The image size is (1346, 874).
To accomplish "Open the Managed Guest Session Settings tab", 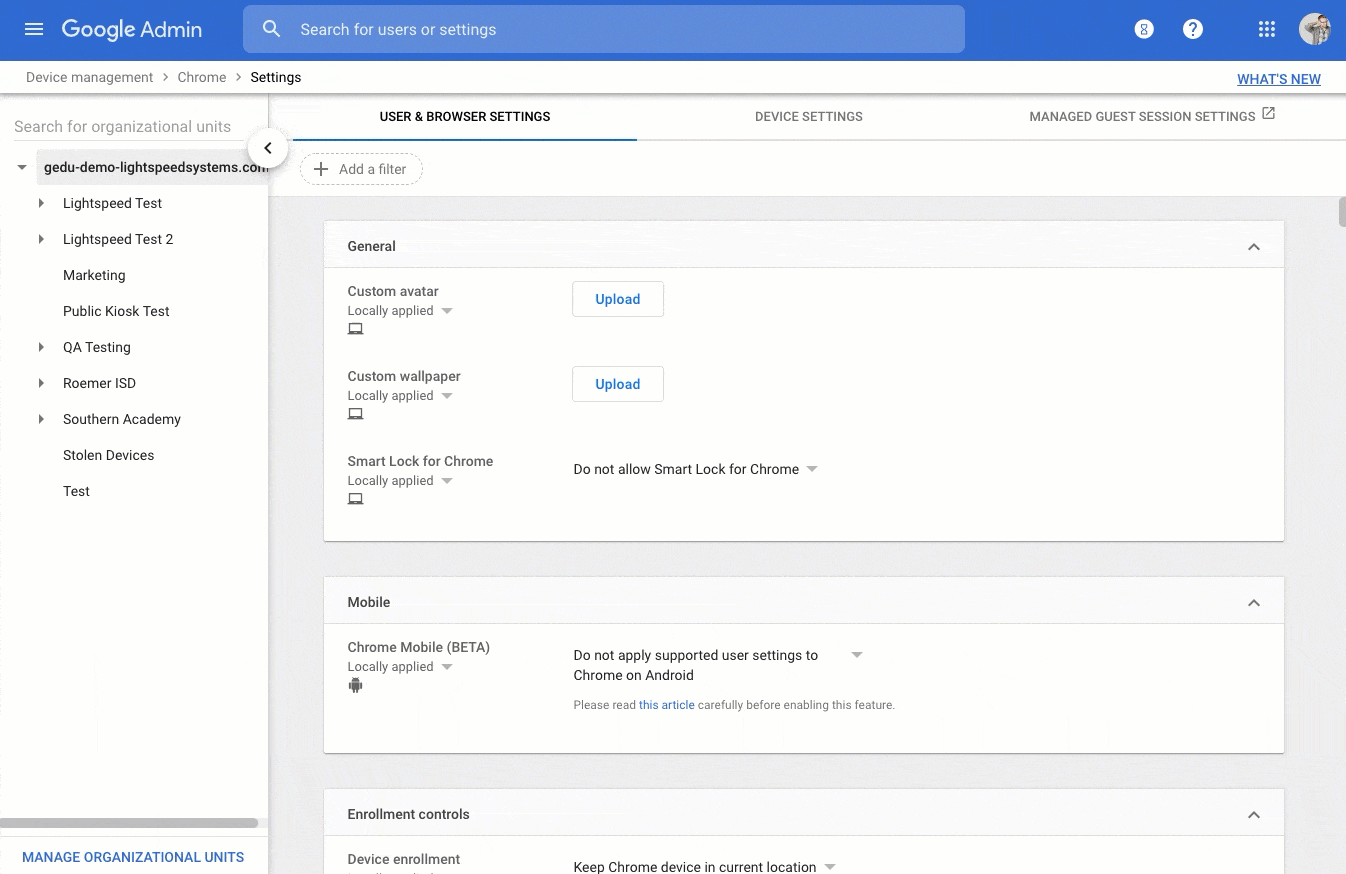I will [x=1143, y=116].
